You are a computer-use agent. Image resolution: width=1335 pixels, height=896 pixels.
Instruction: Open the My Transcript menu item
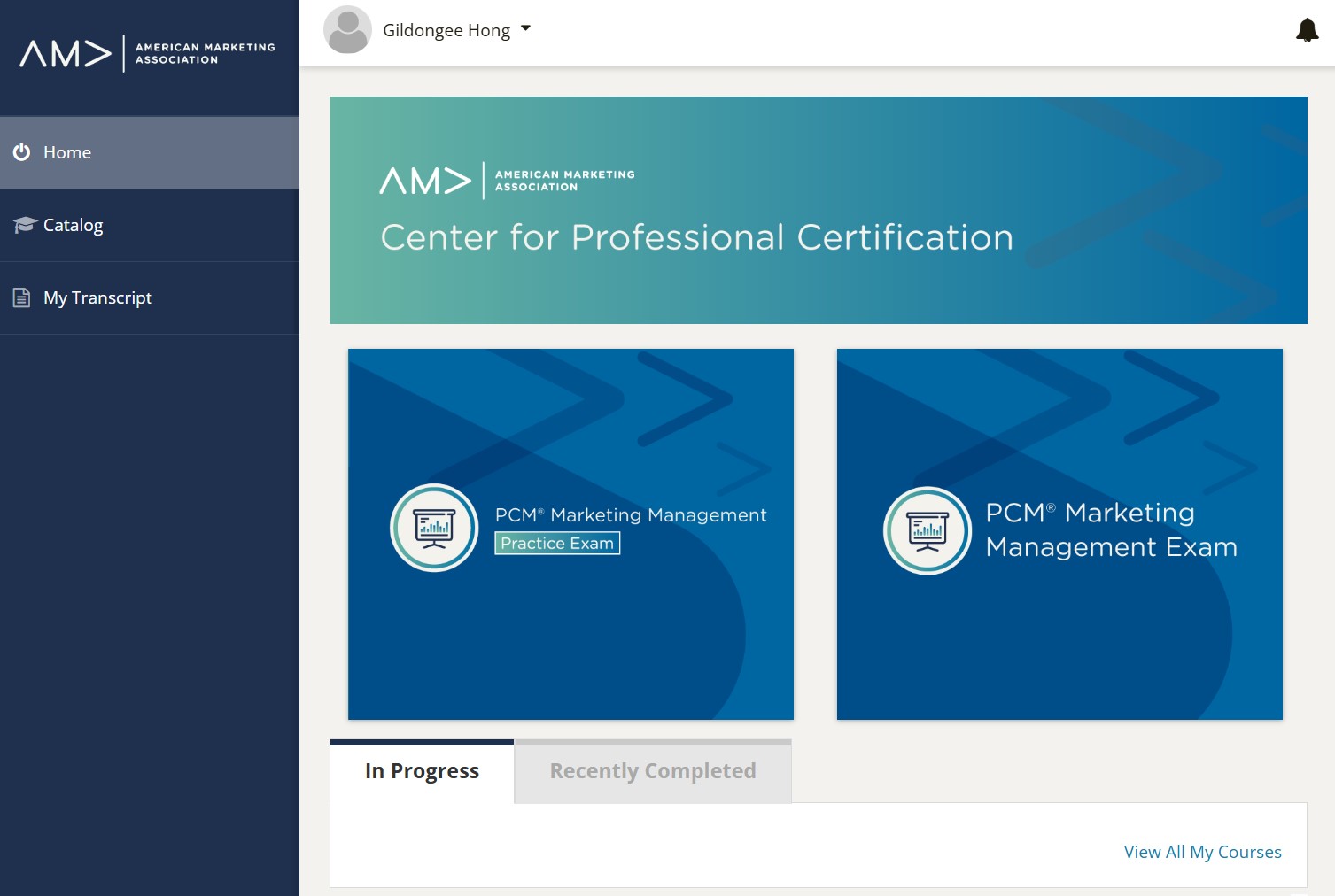click(150, 297)
